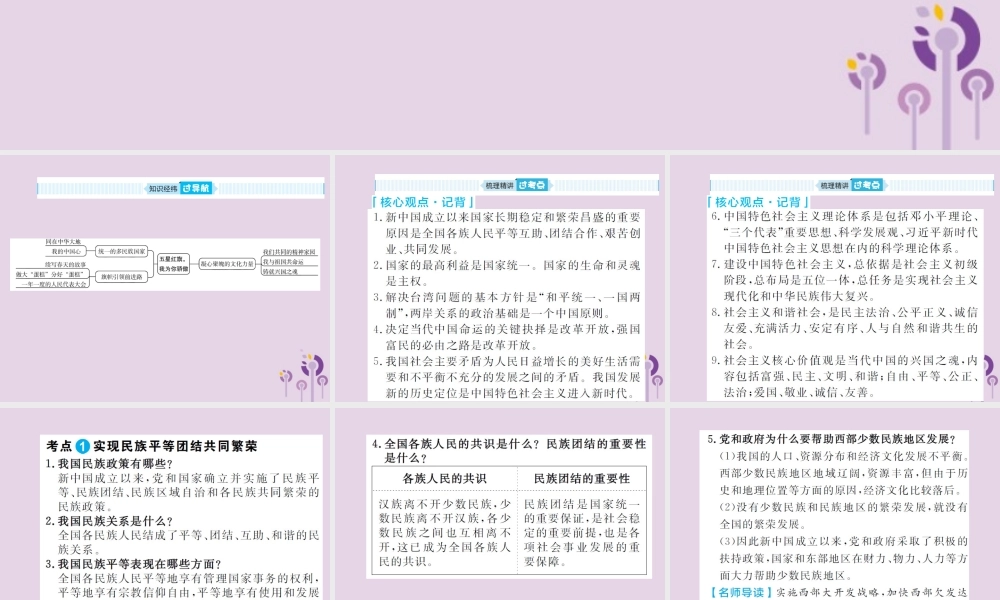Click the question 党和政府为什么要帮助西部少数民族地区发展

coord(836,438)
